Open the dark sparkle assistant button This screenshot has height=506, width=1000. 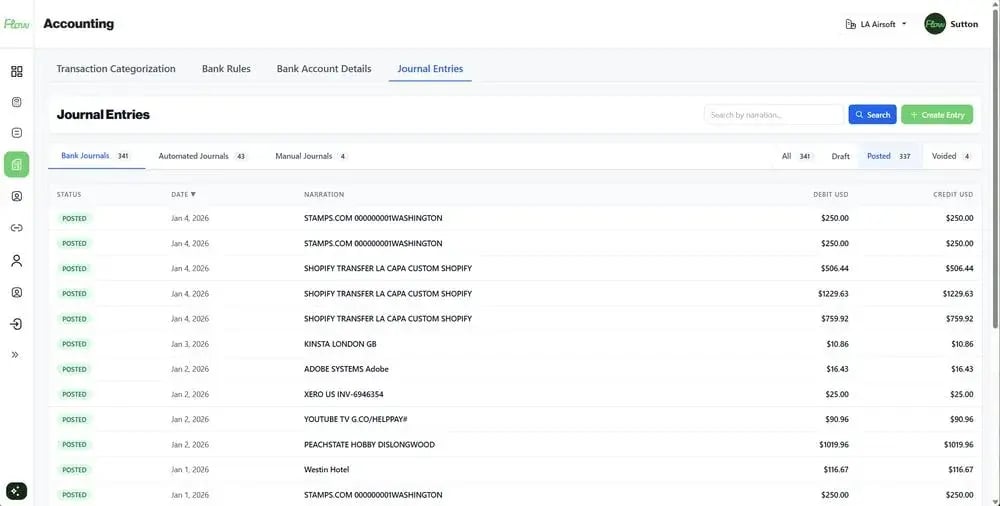pyautogui.click(x=17, y=491)
